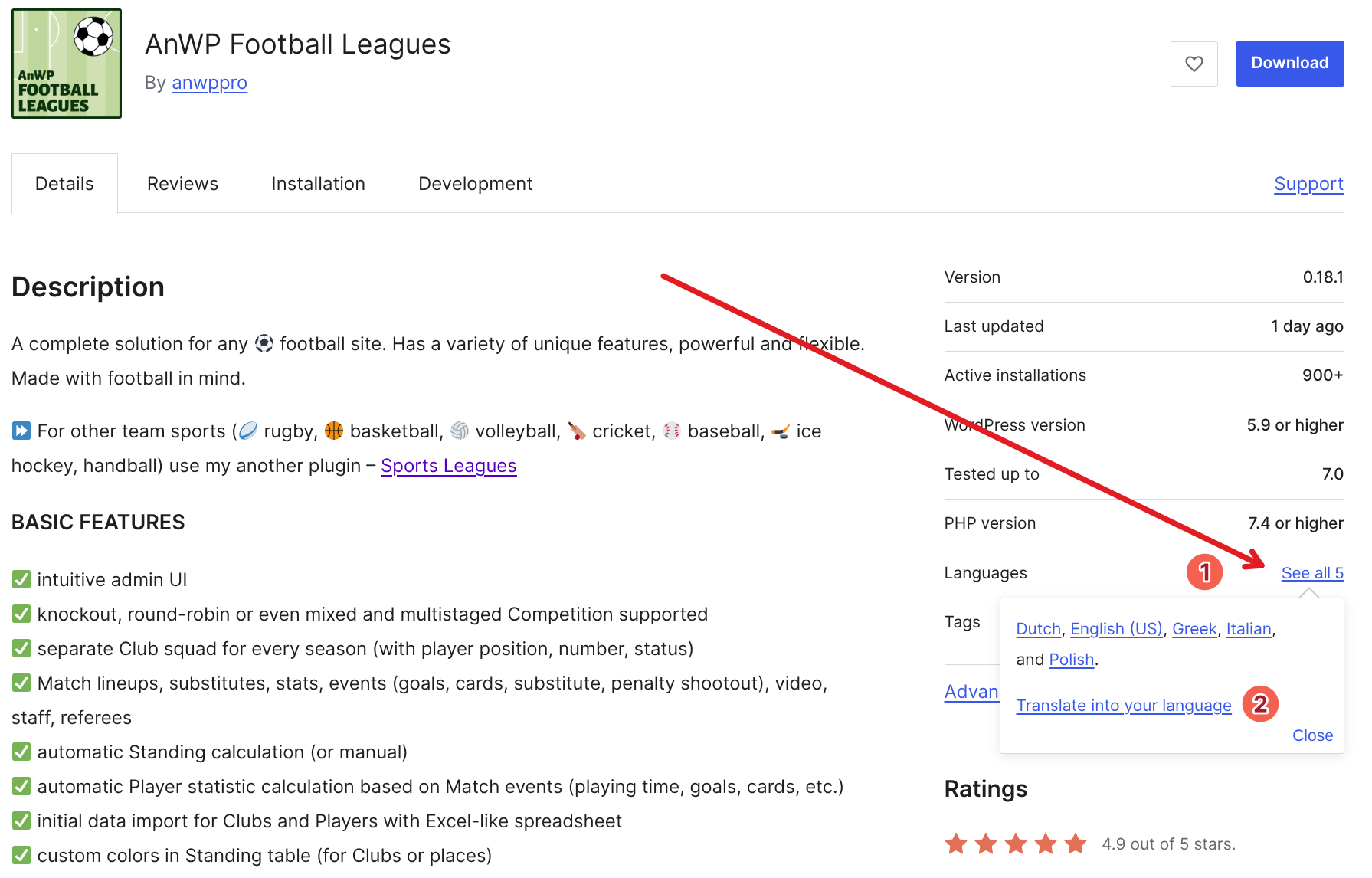Click the '4.9 out of 5 stars.' text
1372x878 pixels.
[1168, 844]
